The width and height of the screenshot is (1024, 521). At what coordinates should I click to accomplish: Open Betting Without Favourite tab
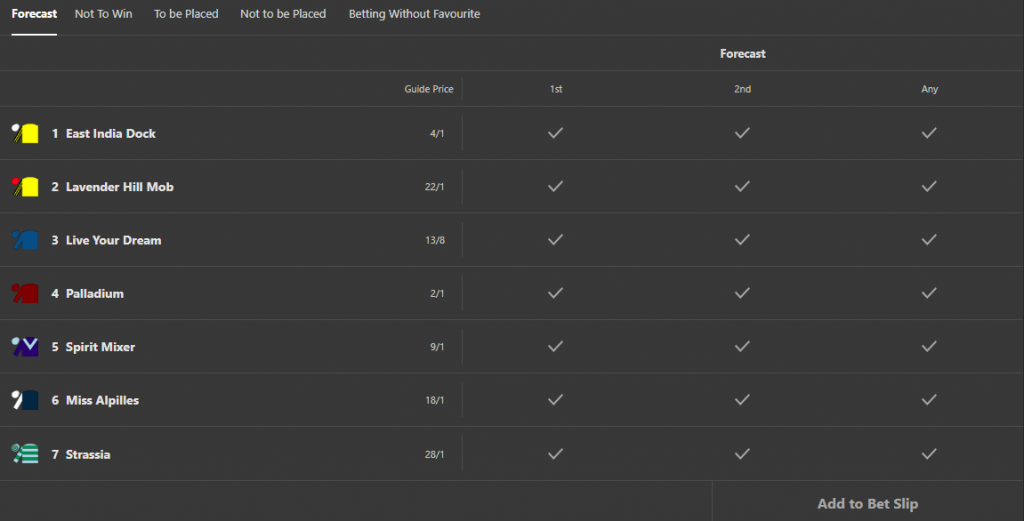[x=414, y=14]
